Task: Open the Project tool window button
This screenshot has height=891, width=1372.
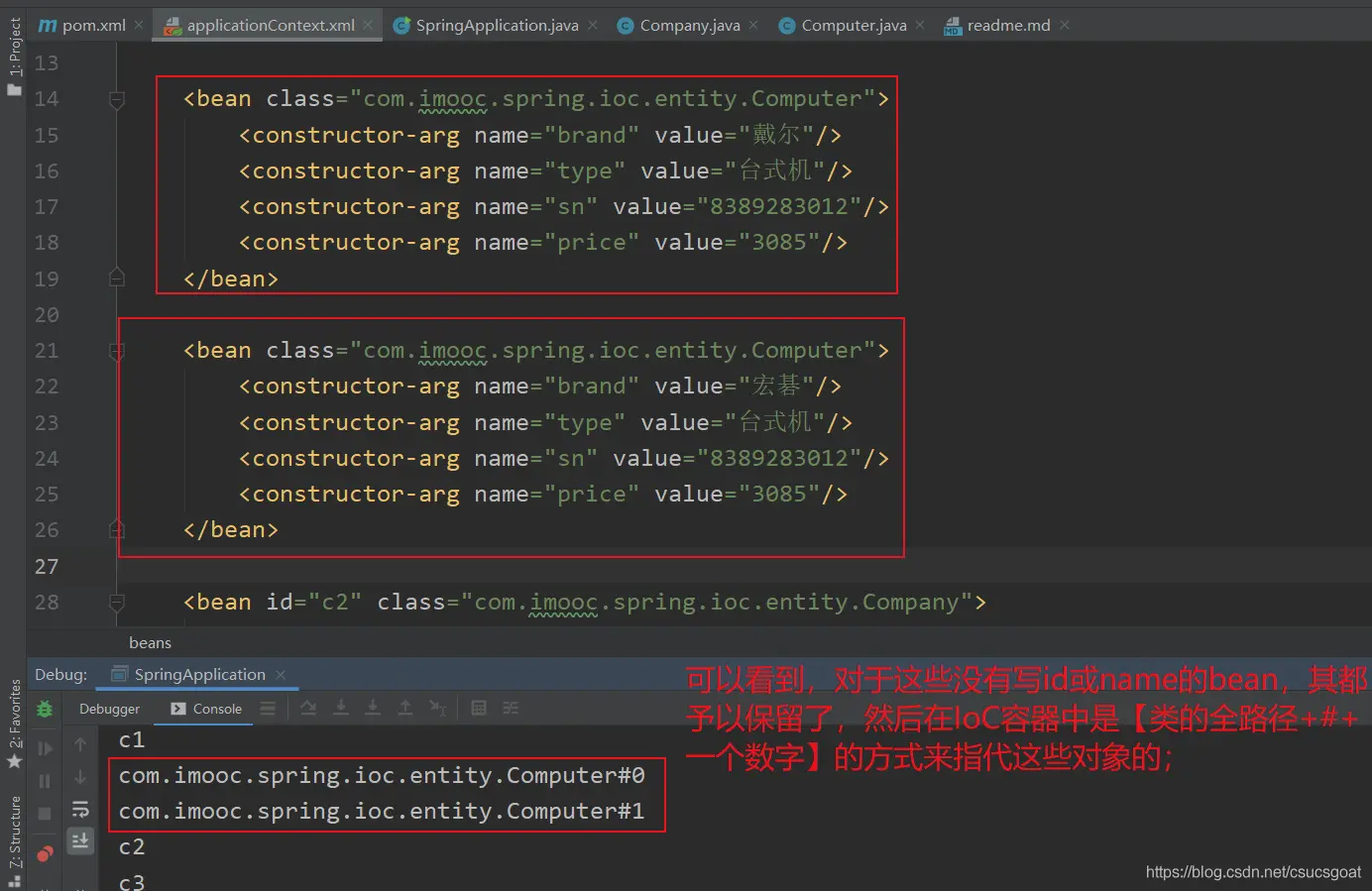Action: tap(14, 55)
